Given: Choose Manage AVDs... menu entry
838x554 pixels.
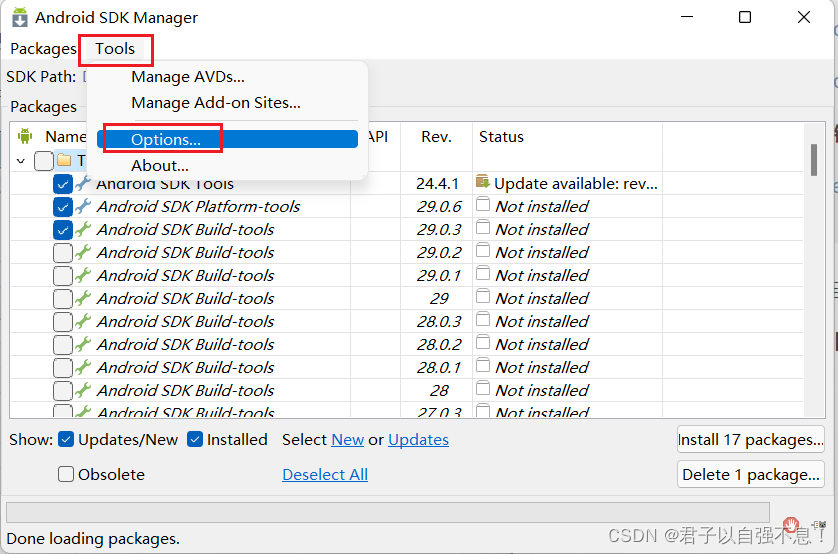Looking at the screenshot, I should tap(188, 77).
